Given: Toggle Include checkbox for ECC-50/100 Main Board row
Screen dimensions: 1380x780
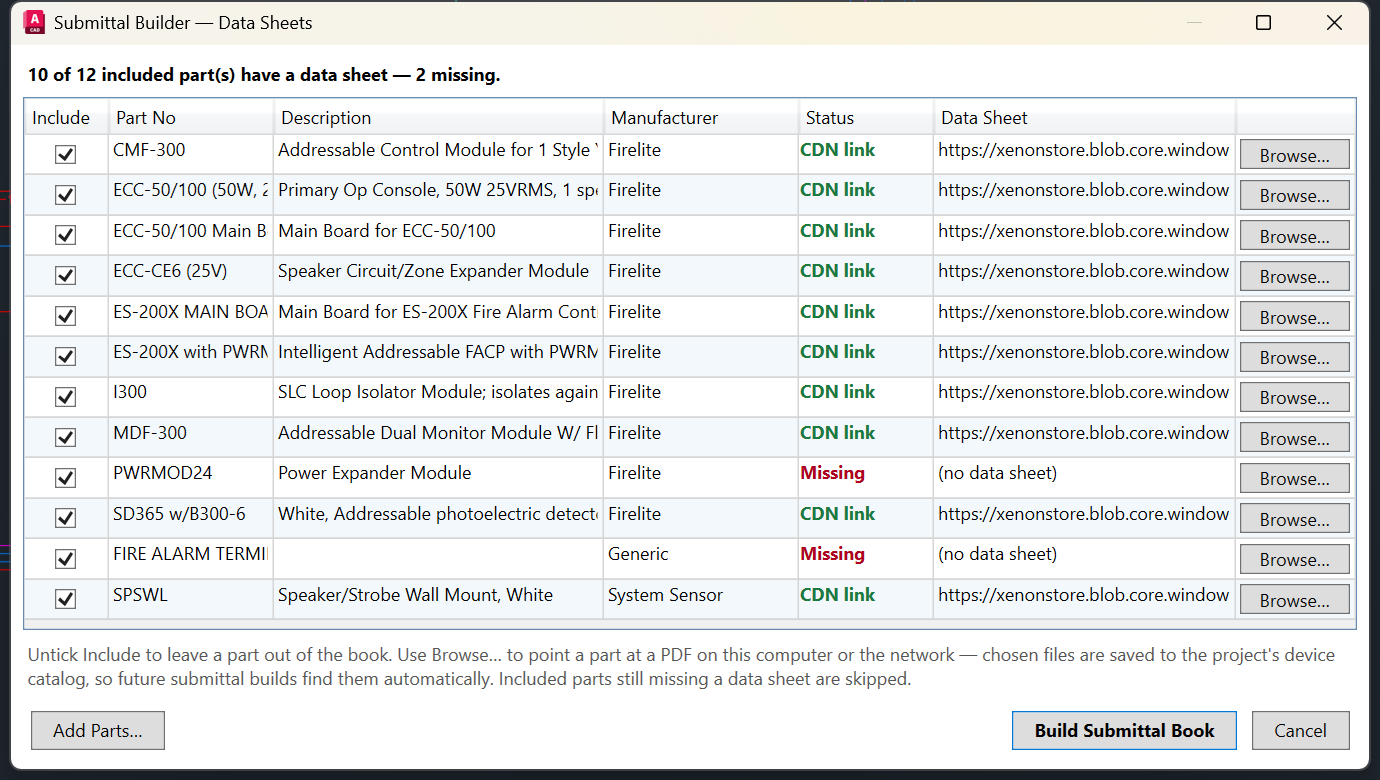Looking at the screenshot, I should point(65,236).
